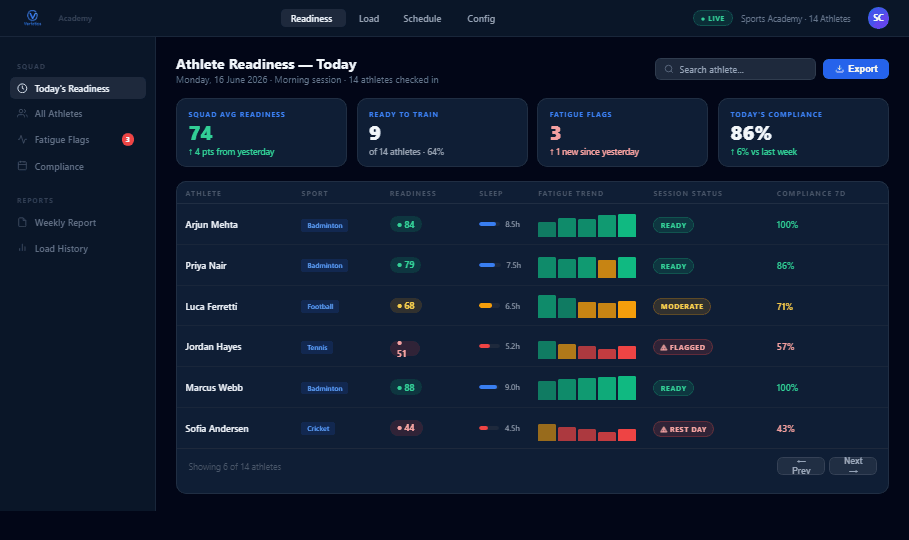Screen dimensions: 909x540
Task: Click Arjun Mehta's fatigue trend chart
Action: [x=587, y=226]
